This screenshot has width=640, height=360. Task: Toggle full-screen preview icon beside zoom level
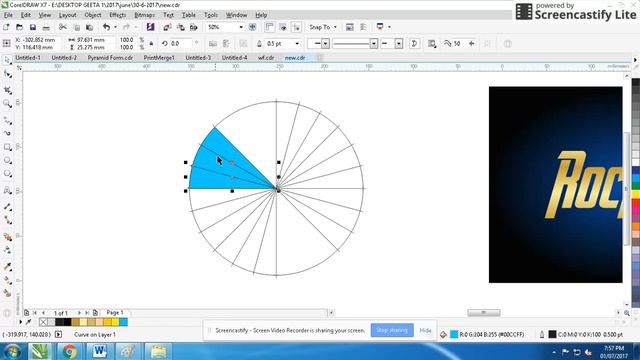[x=252, y=27]
